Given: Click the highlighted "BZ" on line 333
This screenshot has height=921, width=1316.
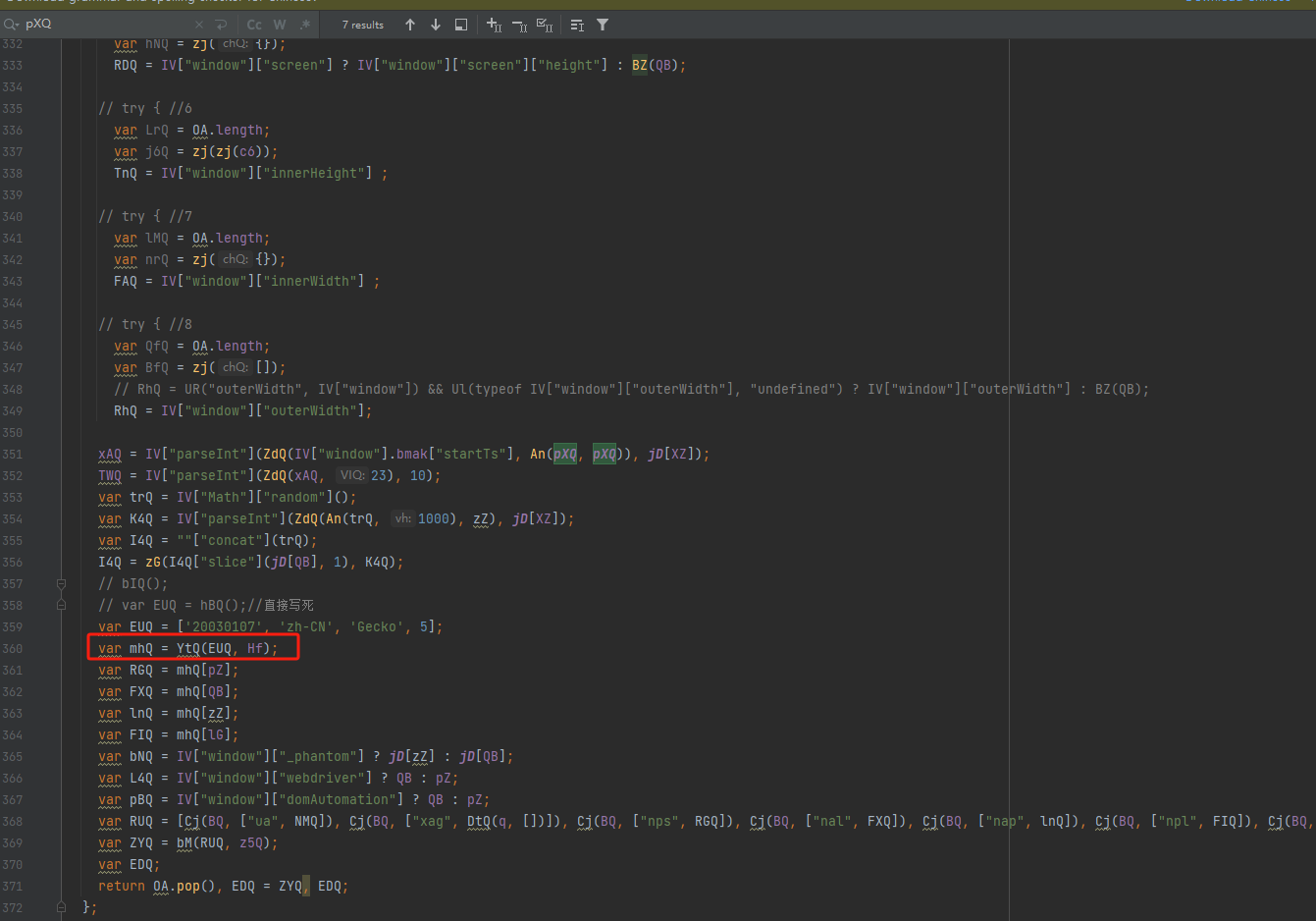Looking at the screenshot, I should tap(640, 65).
